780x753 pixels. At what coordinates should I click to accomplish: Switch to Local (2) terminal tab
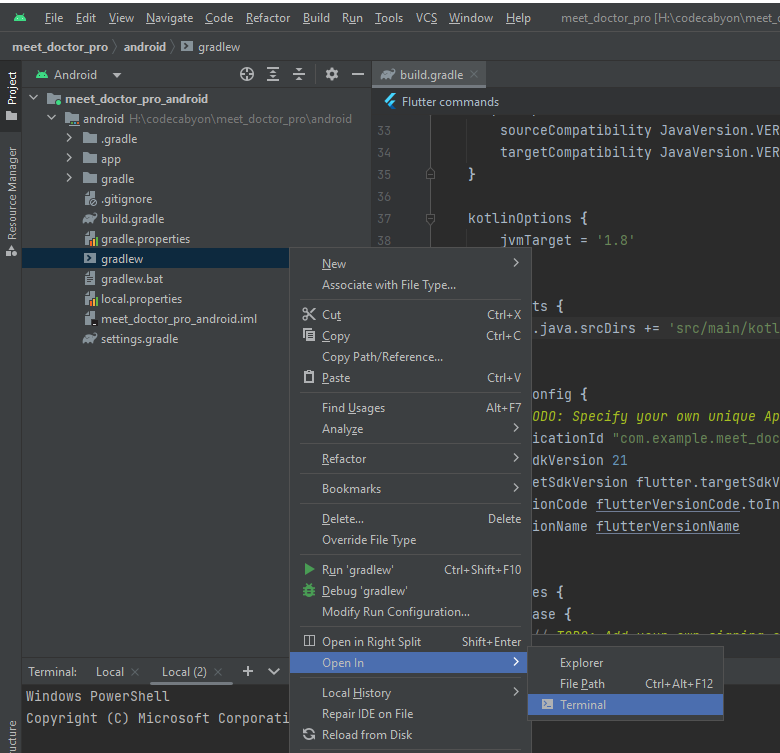(x=184, y=671)
